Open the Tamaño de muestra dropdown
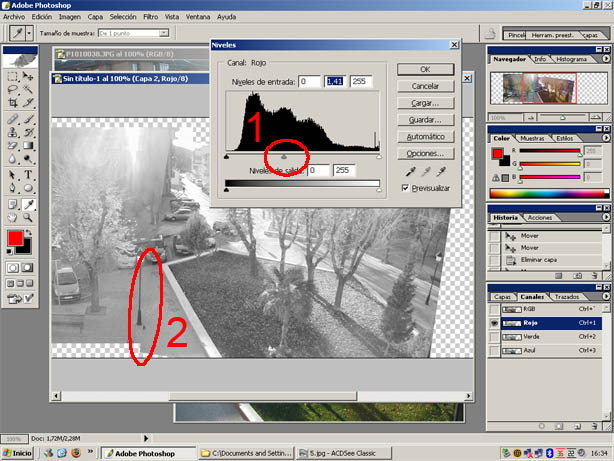Image resolution: width=614 pixels, height=461 pixels. click(164, 33)
